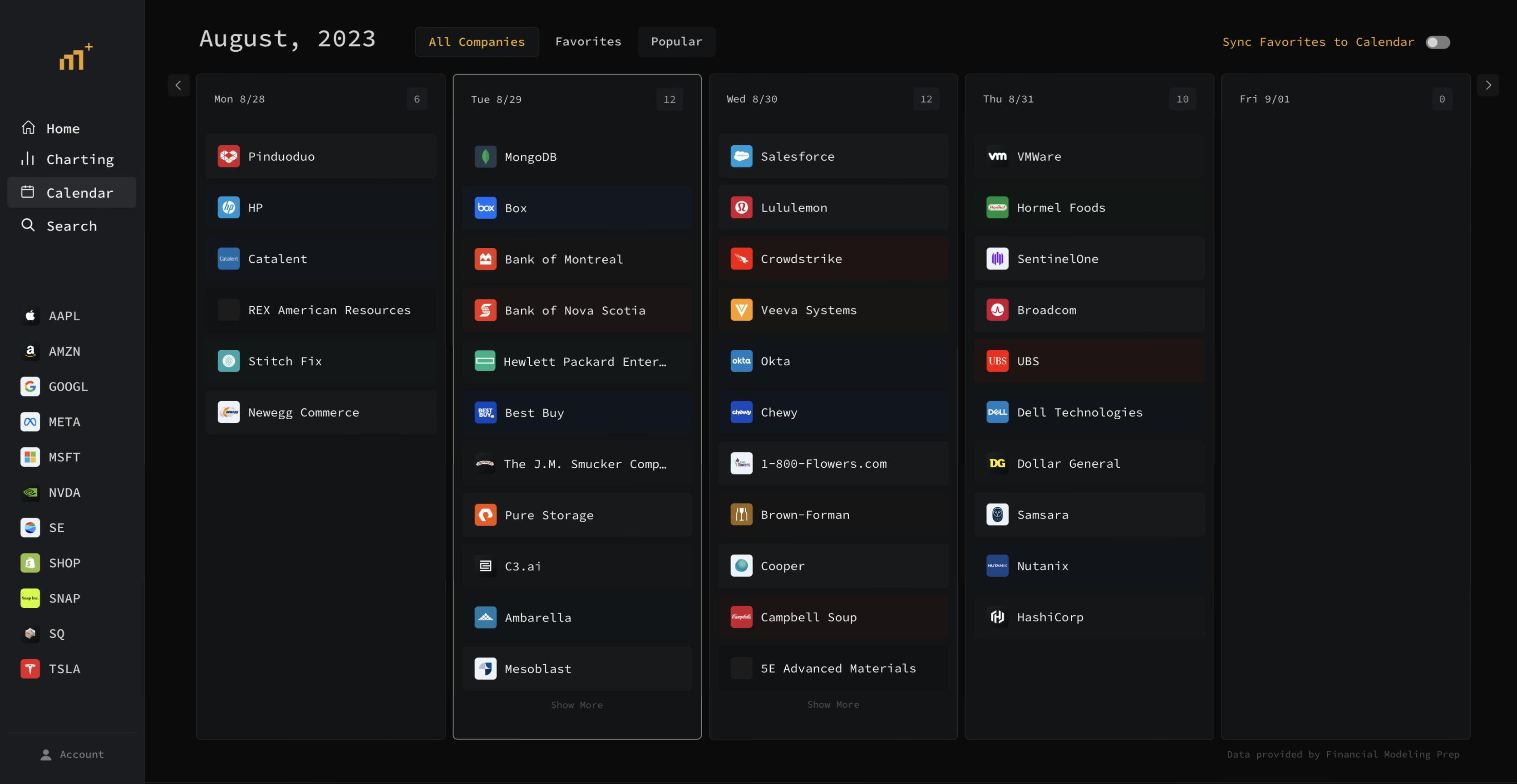
Task: Open Veeva Systems entry
Action: click(833, 310)
